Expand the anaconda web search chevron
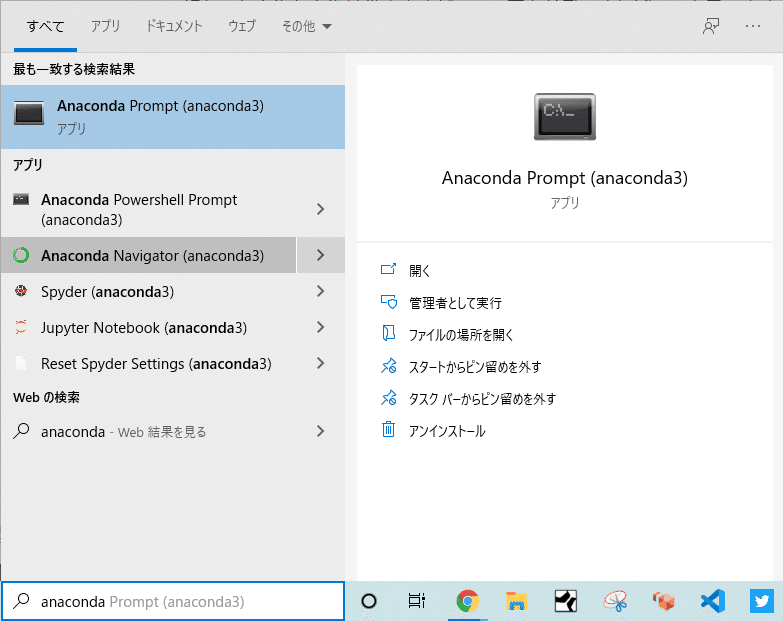Image resolution: width=783 pixels, height=621 pixels. 321,431
